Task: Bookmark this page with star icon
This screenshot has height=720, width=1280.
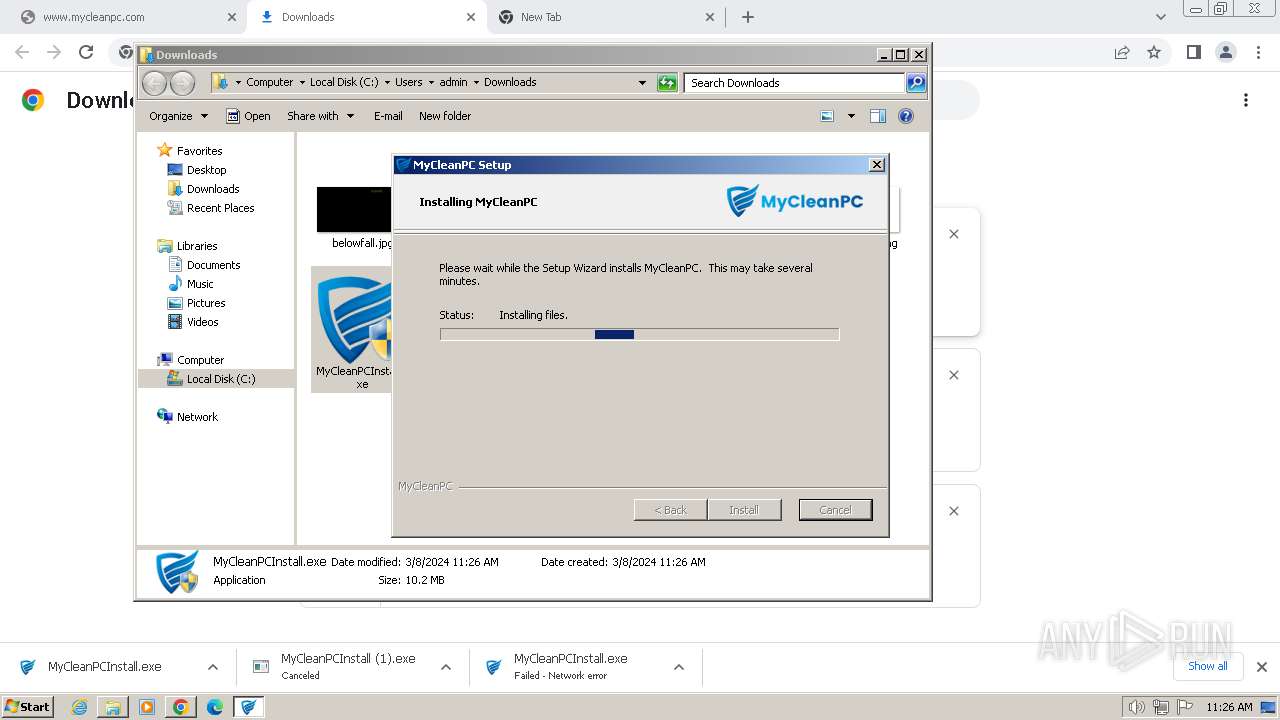Action: pos(1154,52)
